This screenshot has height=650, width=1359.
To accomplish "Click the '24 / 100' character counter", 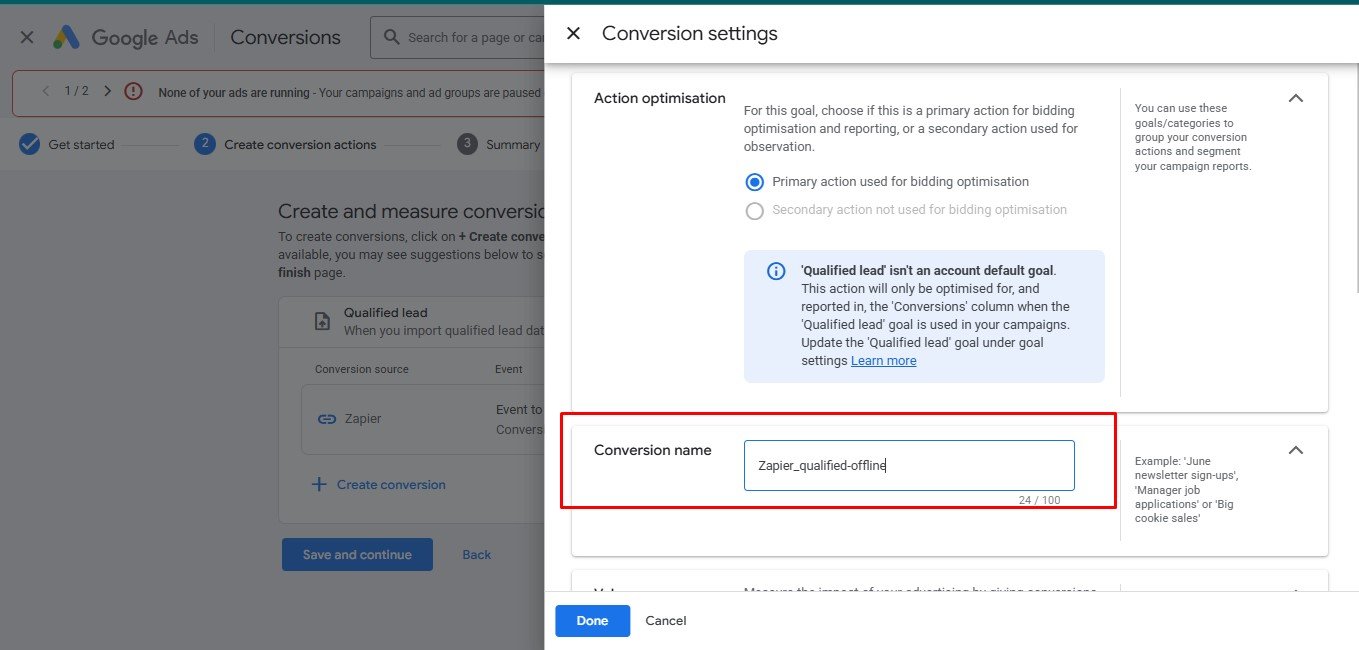I will point(1040,500).
